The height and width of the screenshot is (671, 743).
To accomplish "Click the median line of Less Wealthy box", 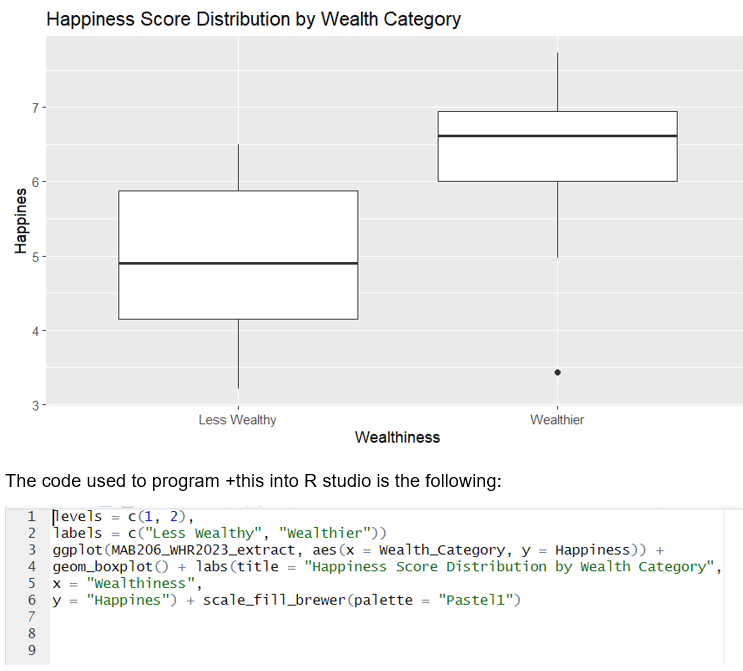I will pyautogui.click(x=238, y=263).
